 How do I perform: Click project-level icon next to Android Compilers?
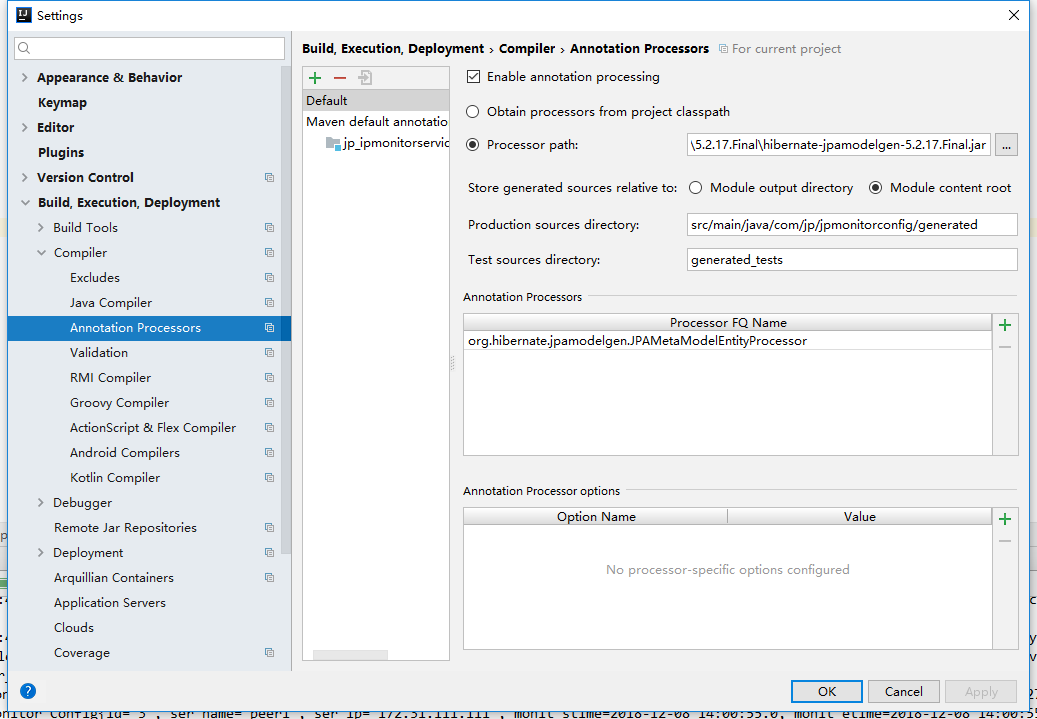[269, 453]
